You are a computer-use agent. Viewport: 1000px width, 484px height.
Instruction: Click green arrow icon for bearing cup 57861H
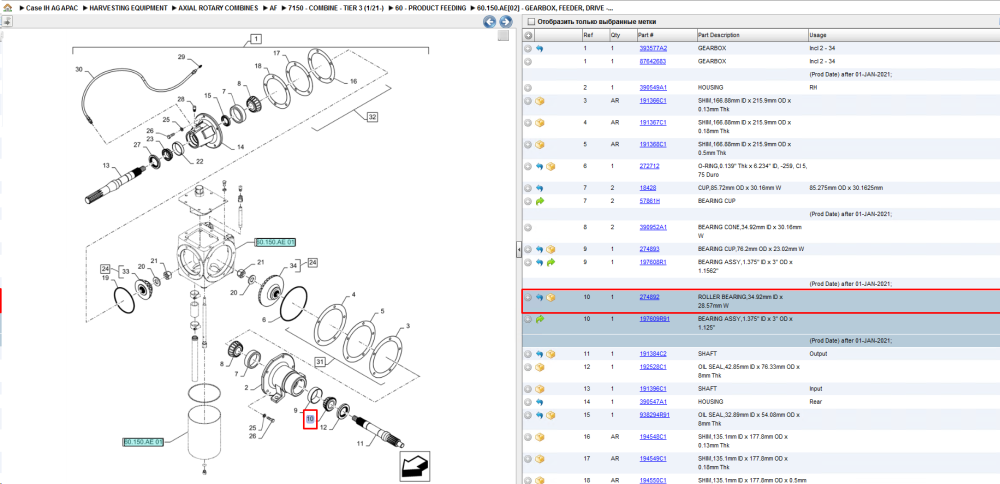click(x=540, y=201)
